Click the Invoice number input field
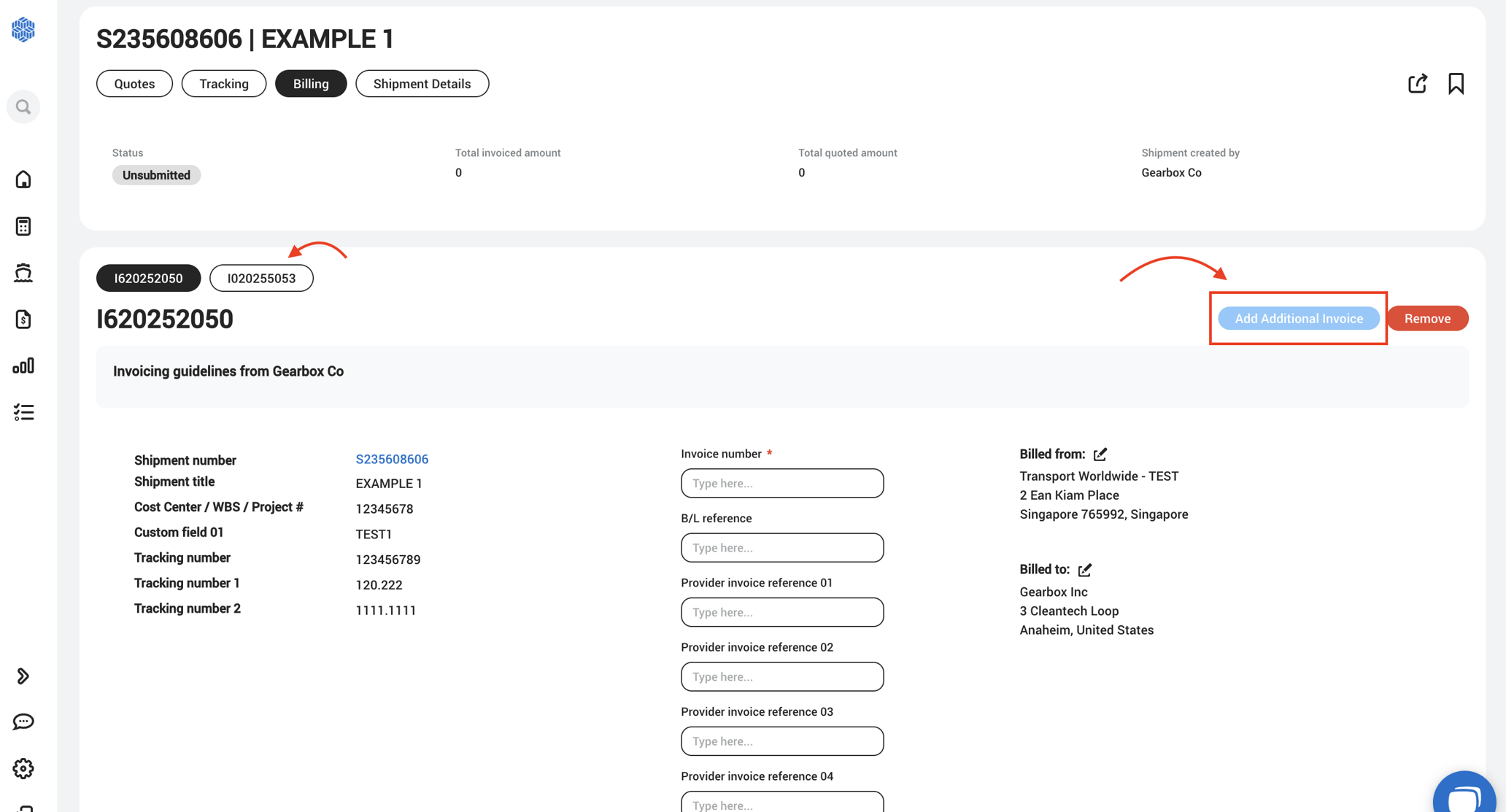Viewport: 1506px width, 812px height. [x=781, y=483]
